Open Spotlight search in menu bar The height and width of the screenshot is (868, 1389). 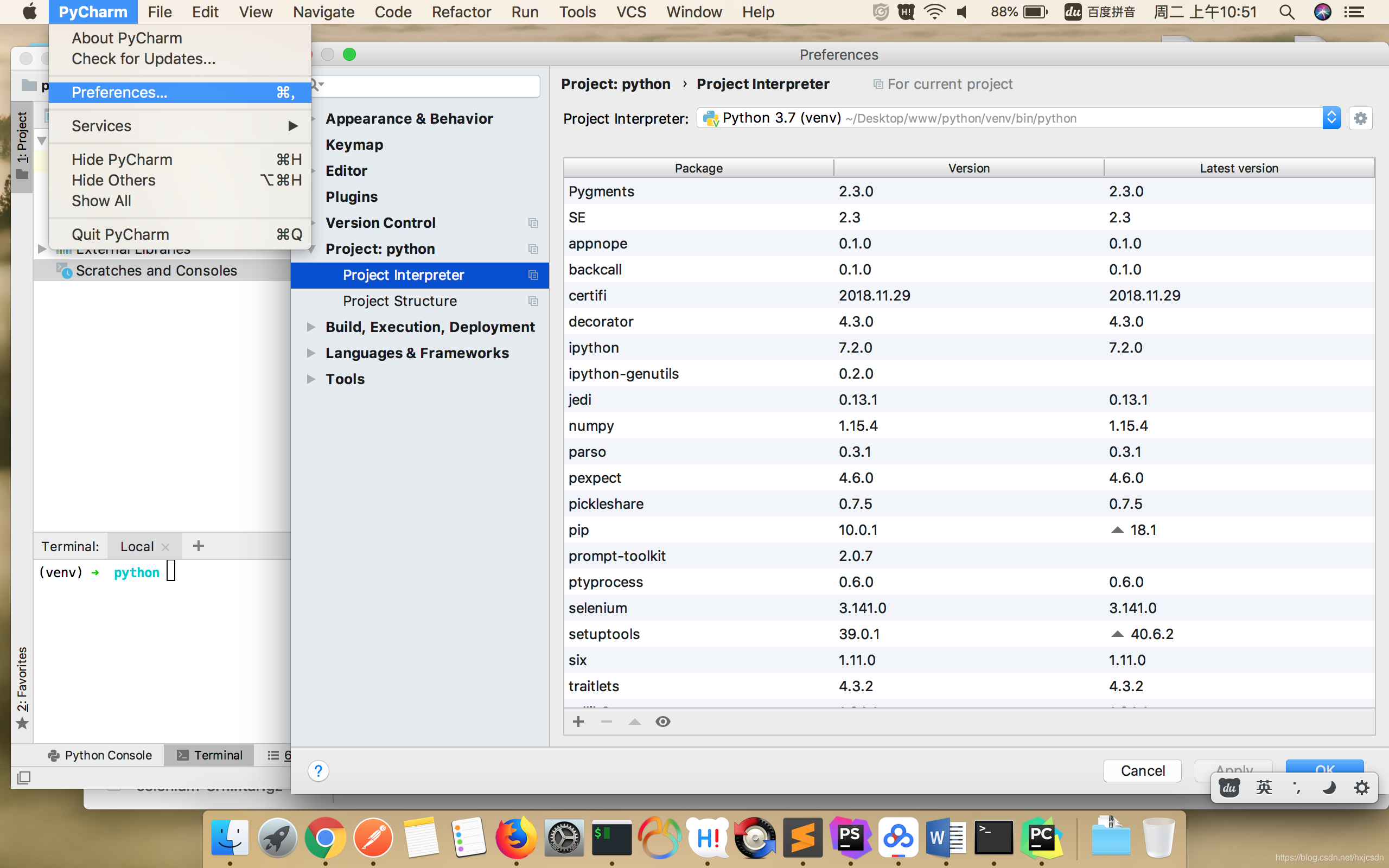[1286, 12]
